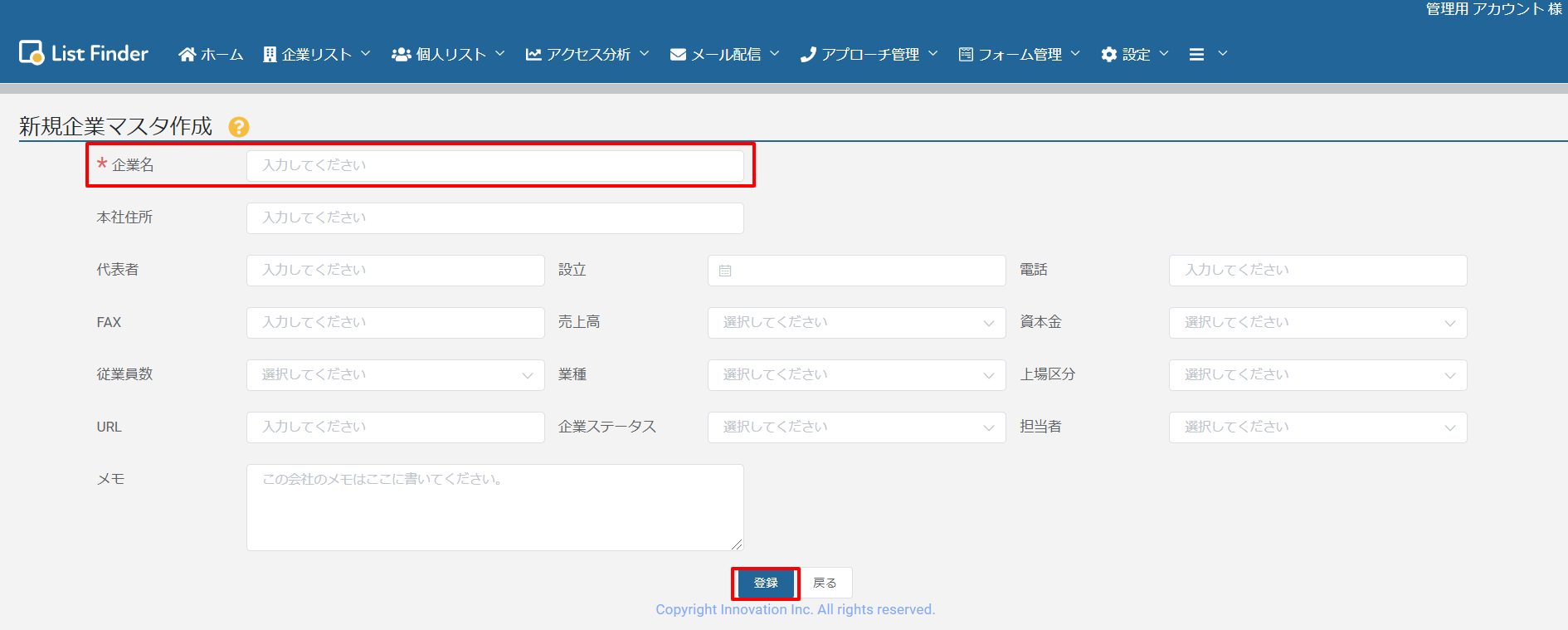Click the 企業名 input field
The height and width of the screenshot is (630, 1568).
494,165
